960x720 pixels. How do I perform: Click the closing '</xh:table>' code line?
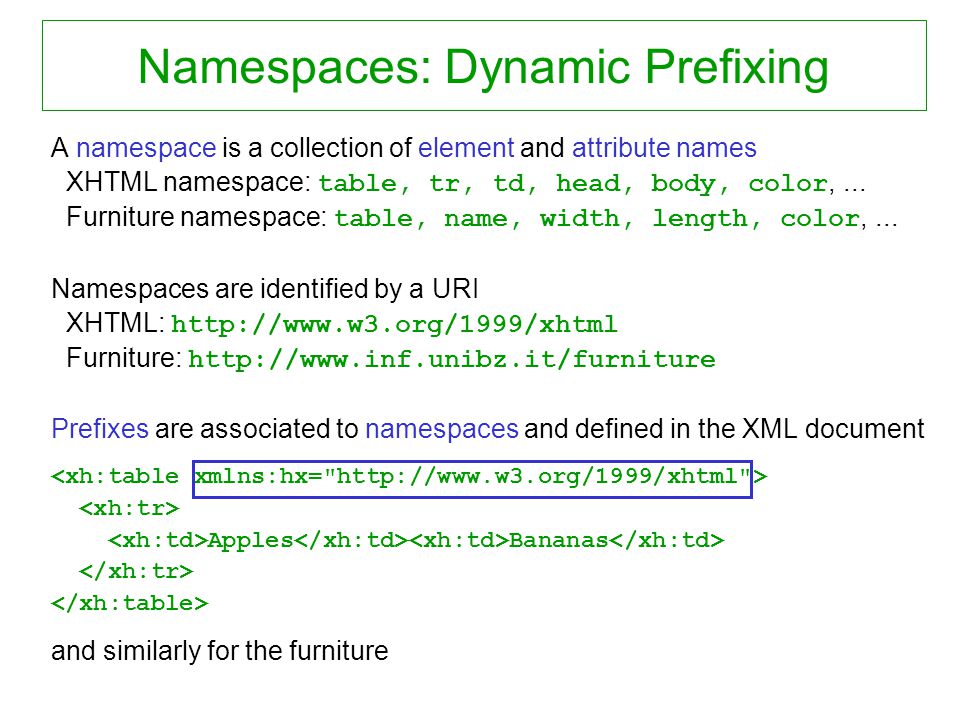(x=130, y=603)
